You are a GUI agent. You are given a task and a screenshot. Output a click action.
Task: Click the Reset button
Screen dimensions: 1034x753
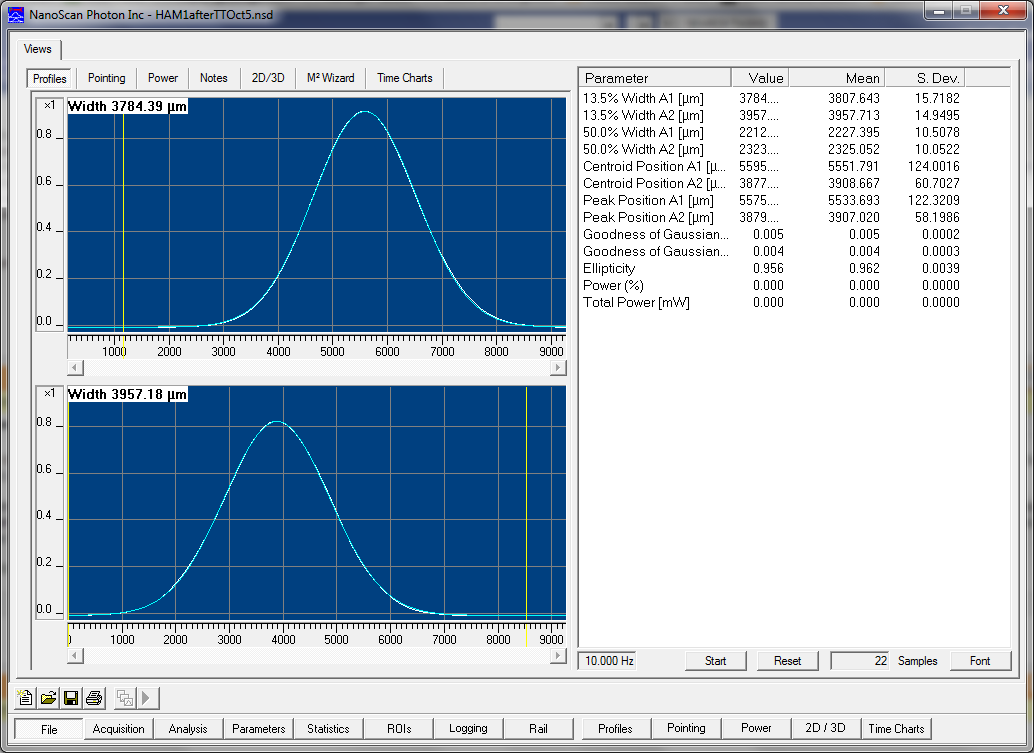pos(787,661)
